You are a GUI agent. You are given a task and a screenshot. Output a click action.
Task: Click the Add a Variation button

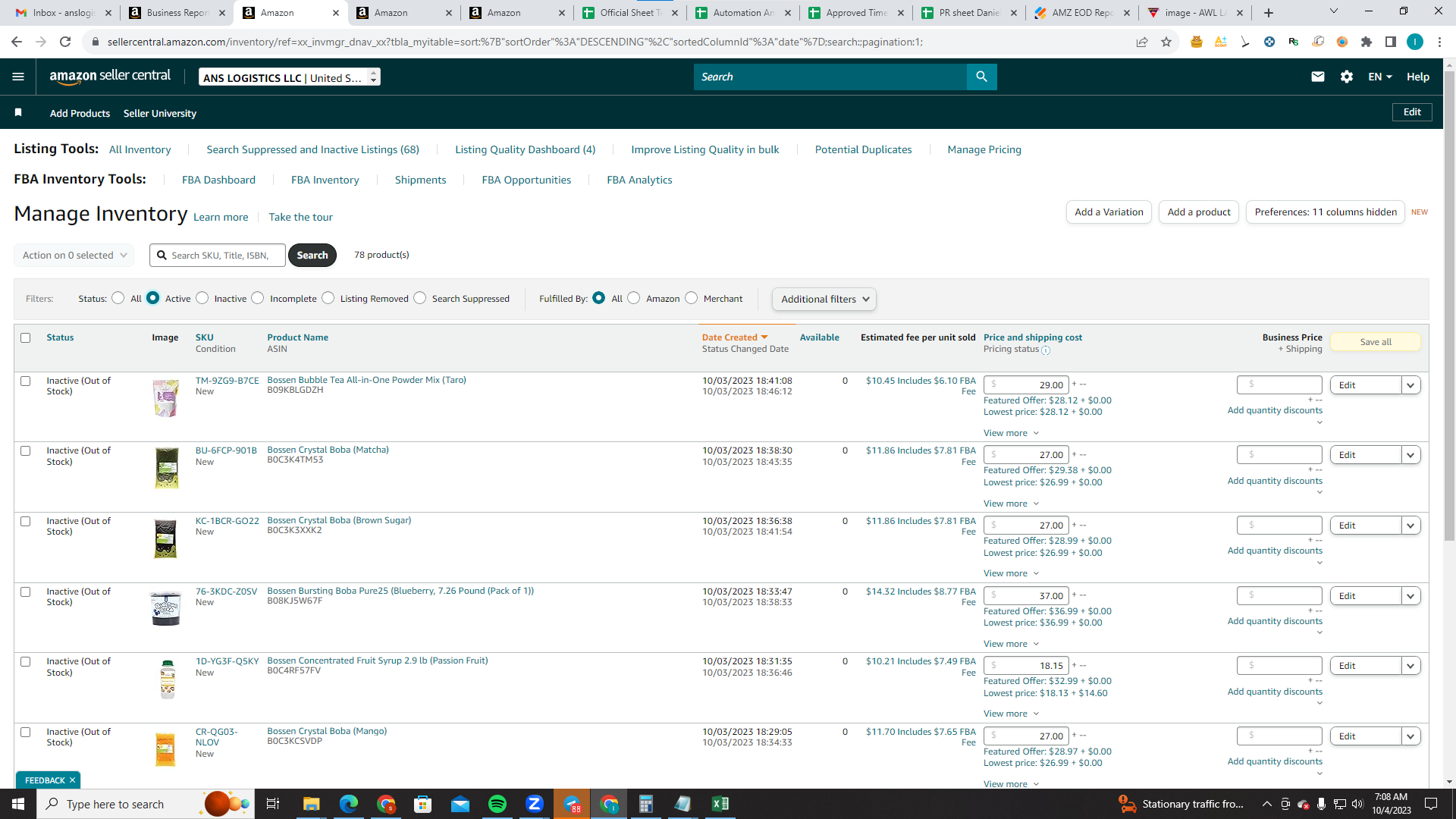coord(1109,212)
